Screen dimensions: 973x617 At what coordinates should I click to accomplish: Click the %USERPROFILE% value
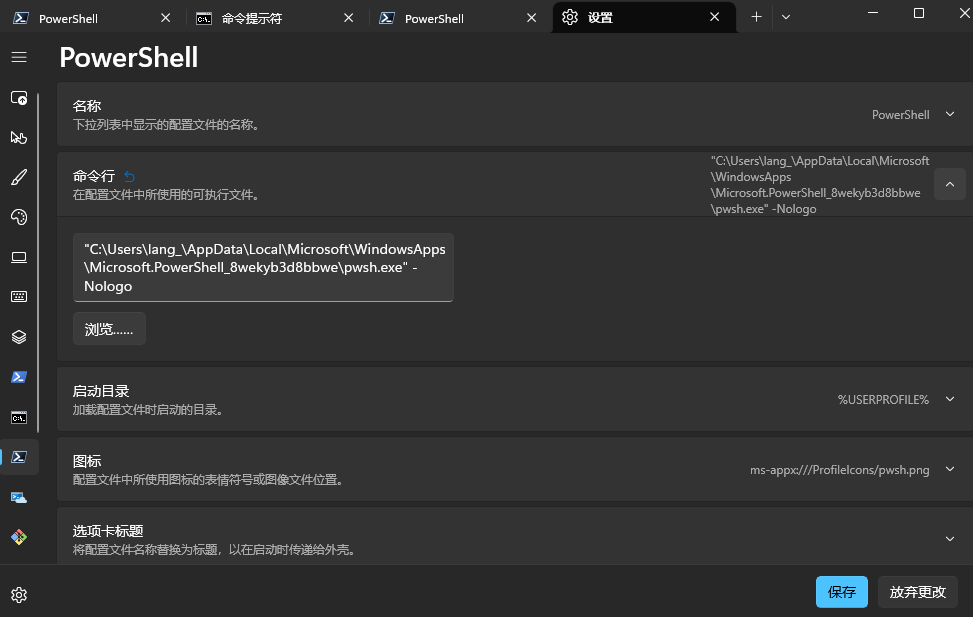point(883,400)
